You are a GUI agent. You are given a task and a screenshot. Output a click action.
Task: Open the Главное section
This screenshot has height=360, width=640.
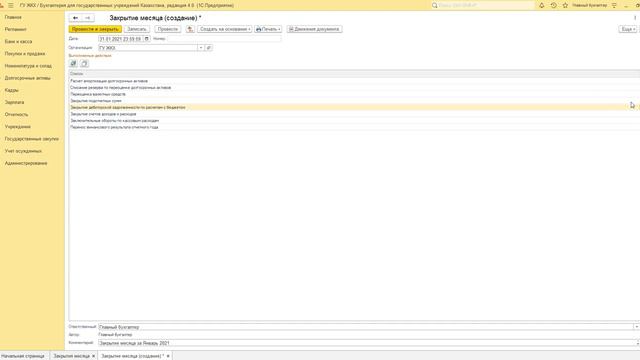pyautogui.click(x=13, y=17)
